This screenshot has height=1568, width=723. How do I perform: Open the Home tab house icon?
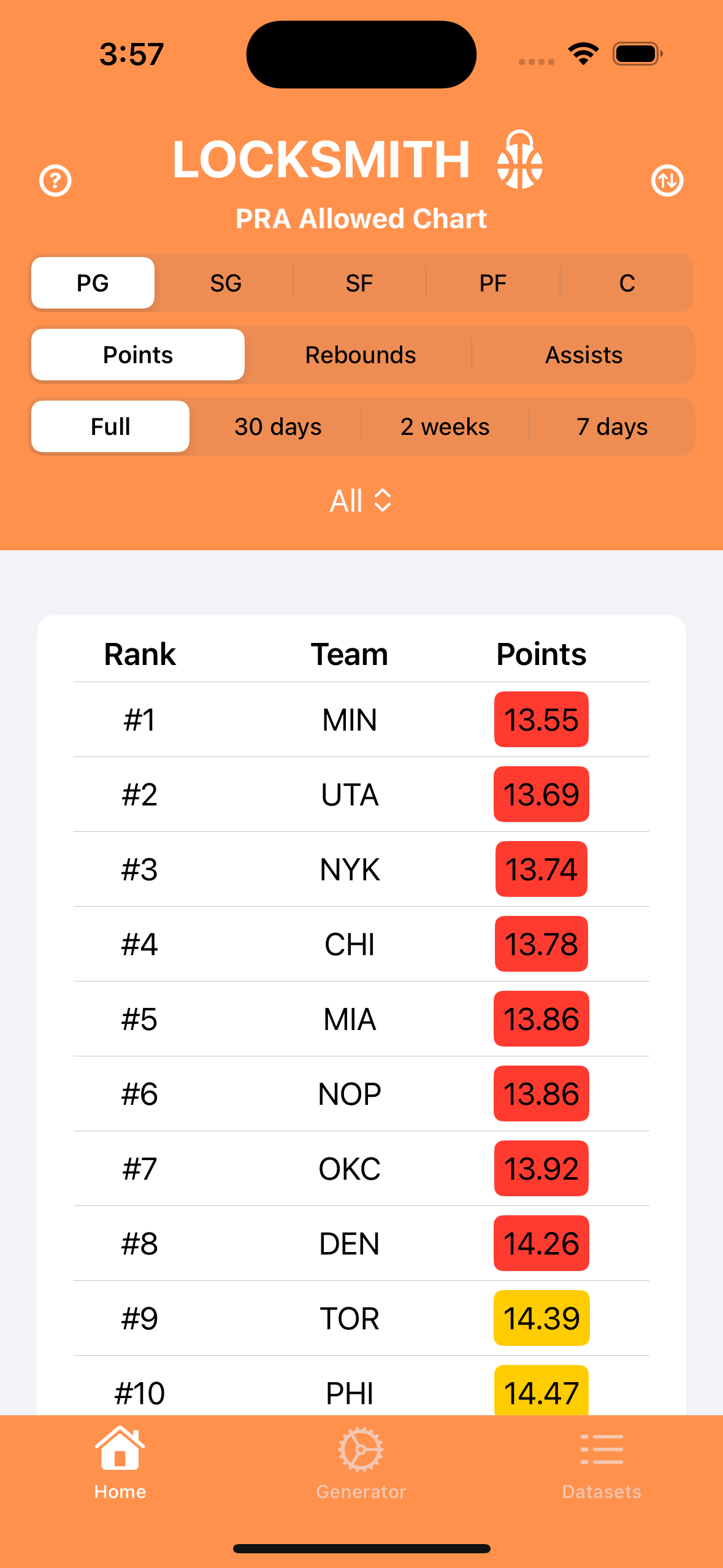(x=120, y=1449)
